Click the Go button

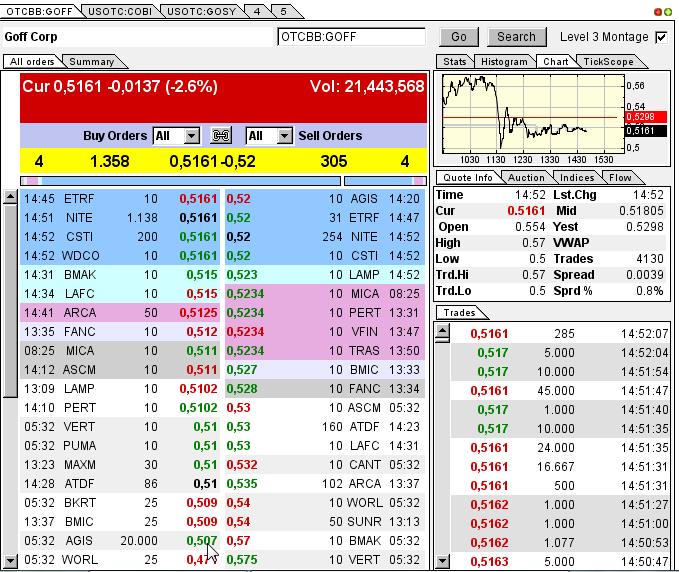coord(459,37)
